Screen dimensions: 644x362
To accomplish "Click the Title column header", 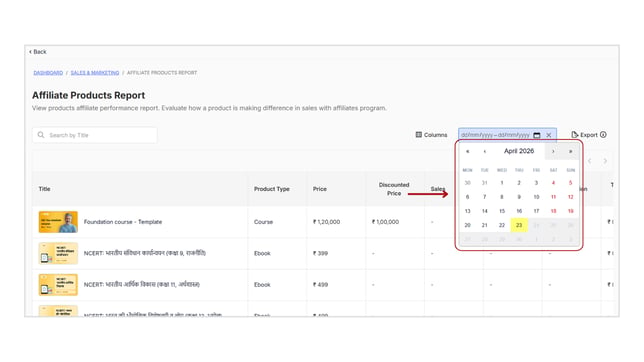I will tap(44, 189).
